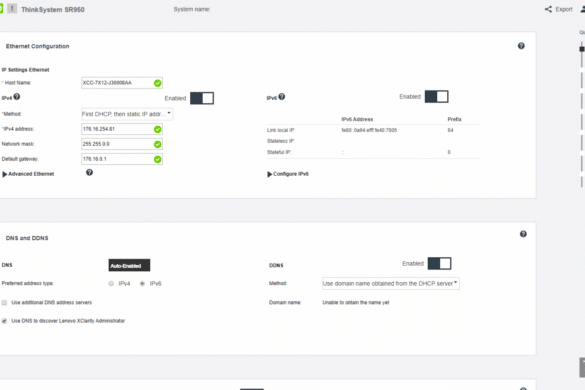585x390 pixels.
Task: Click the 'Preferred address type:' label
Action: (28, 284)
